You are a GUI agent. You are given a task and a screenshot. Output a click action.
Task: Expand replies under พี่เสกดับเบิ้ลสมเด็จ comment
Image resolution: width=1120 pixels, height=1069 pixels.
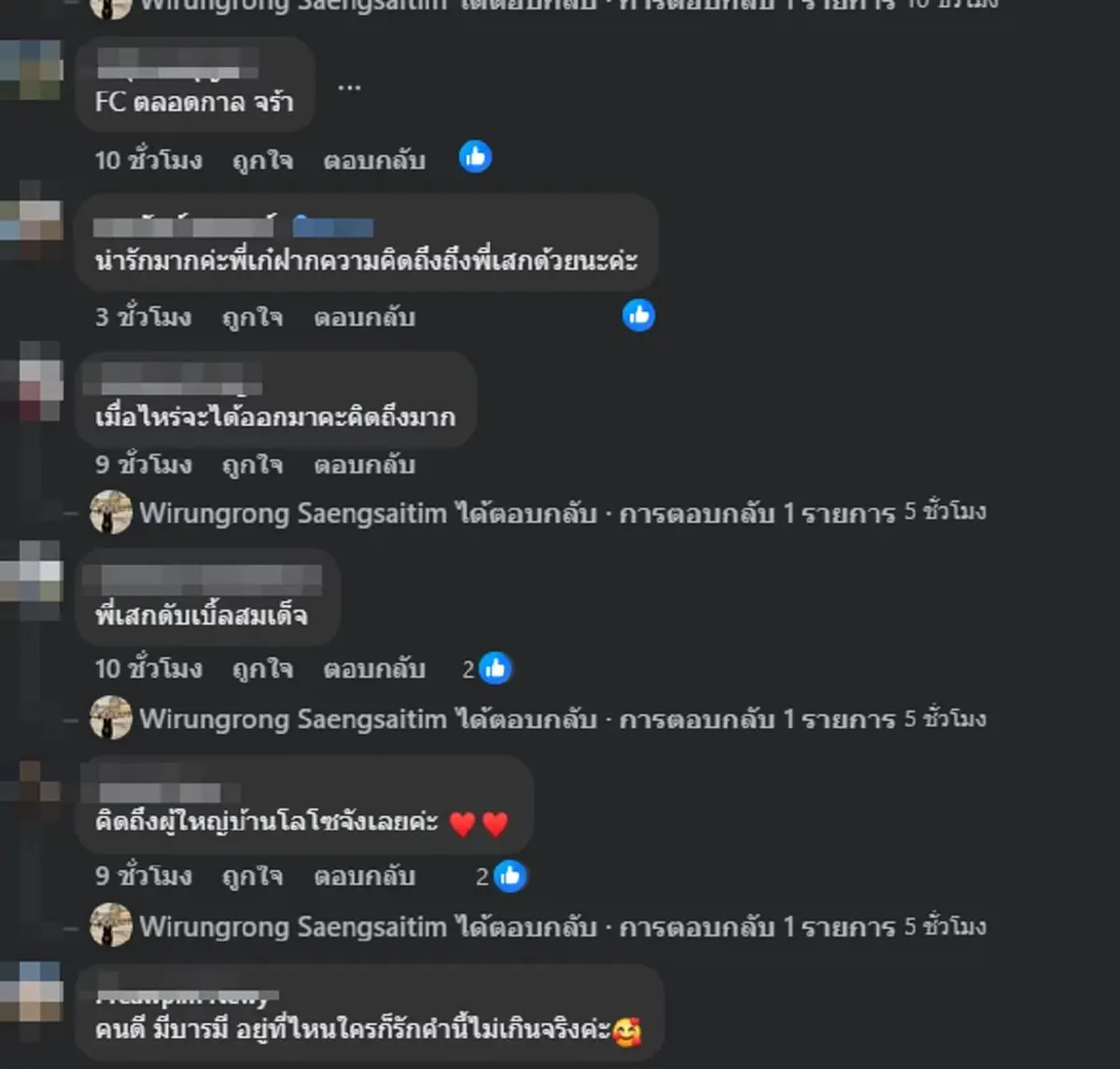[x=563, y=719]
